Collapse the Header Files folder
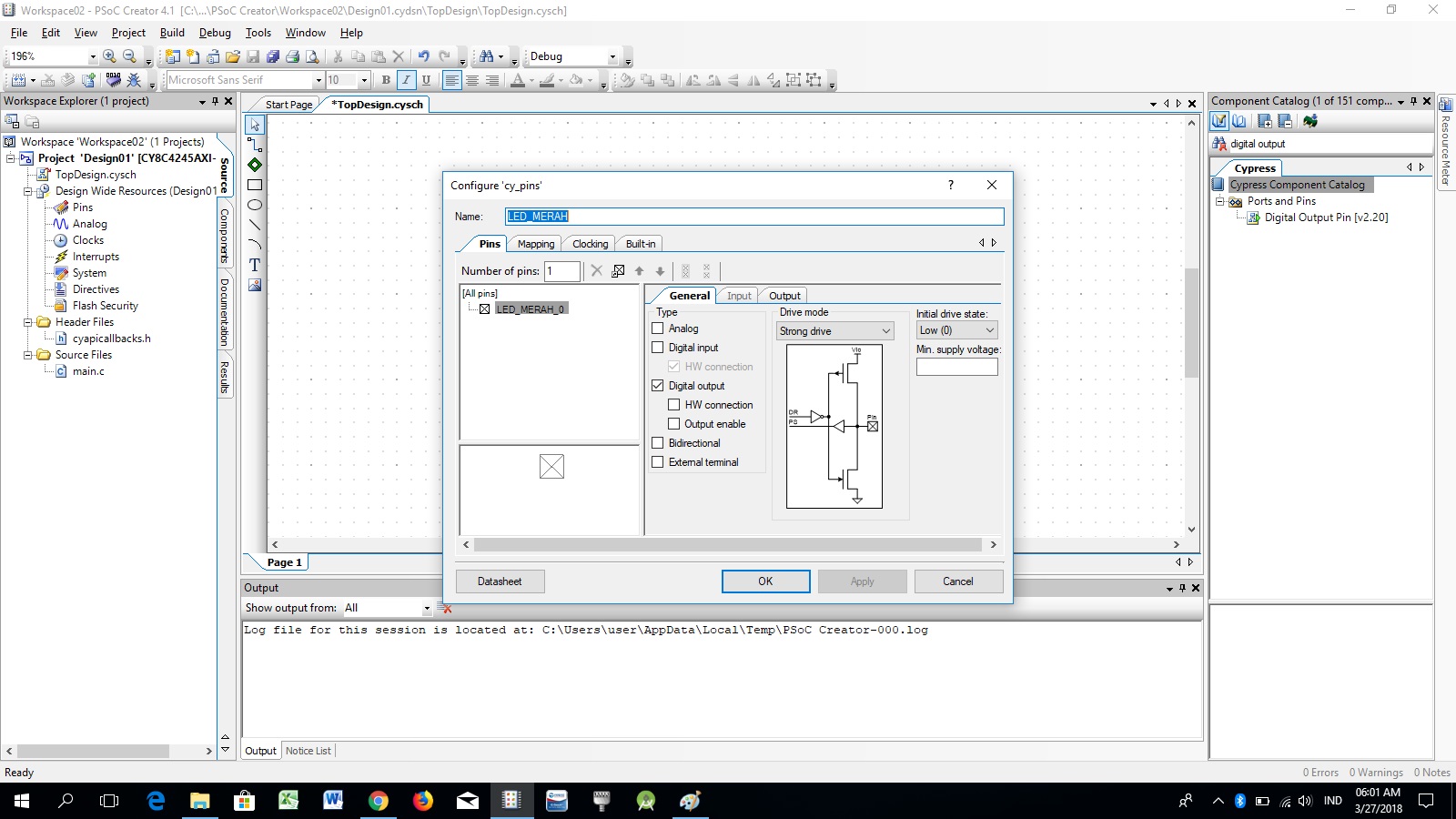The image size is (1456, 819). pyautogui.click(x=28, y=322)
